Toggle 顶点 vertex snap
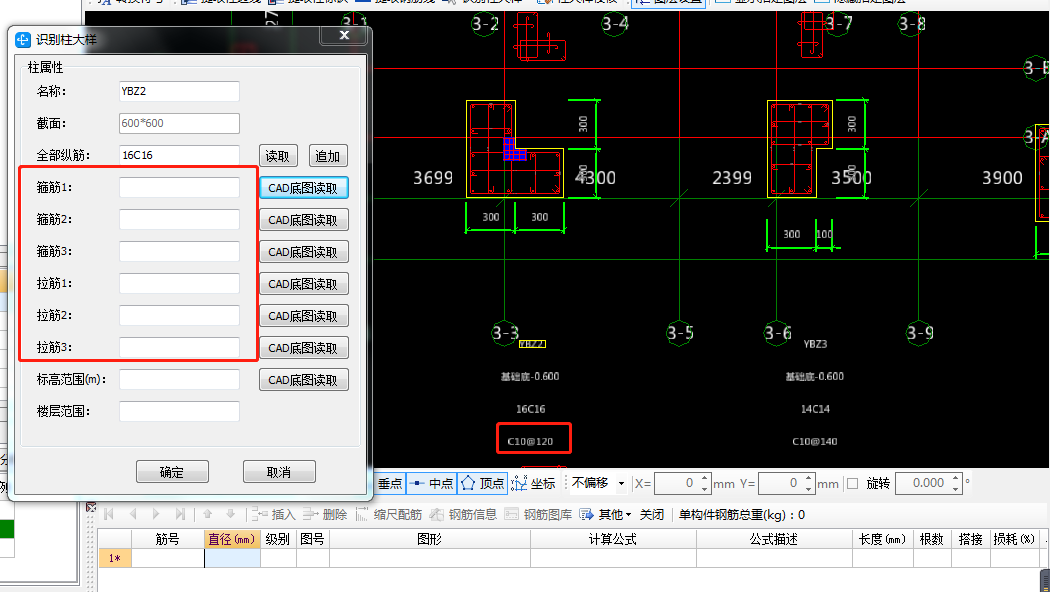Image resolution: width=1050 pixels, height=592 pixels. tap(483, 484)
